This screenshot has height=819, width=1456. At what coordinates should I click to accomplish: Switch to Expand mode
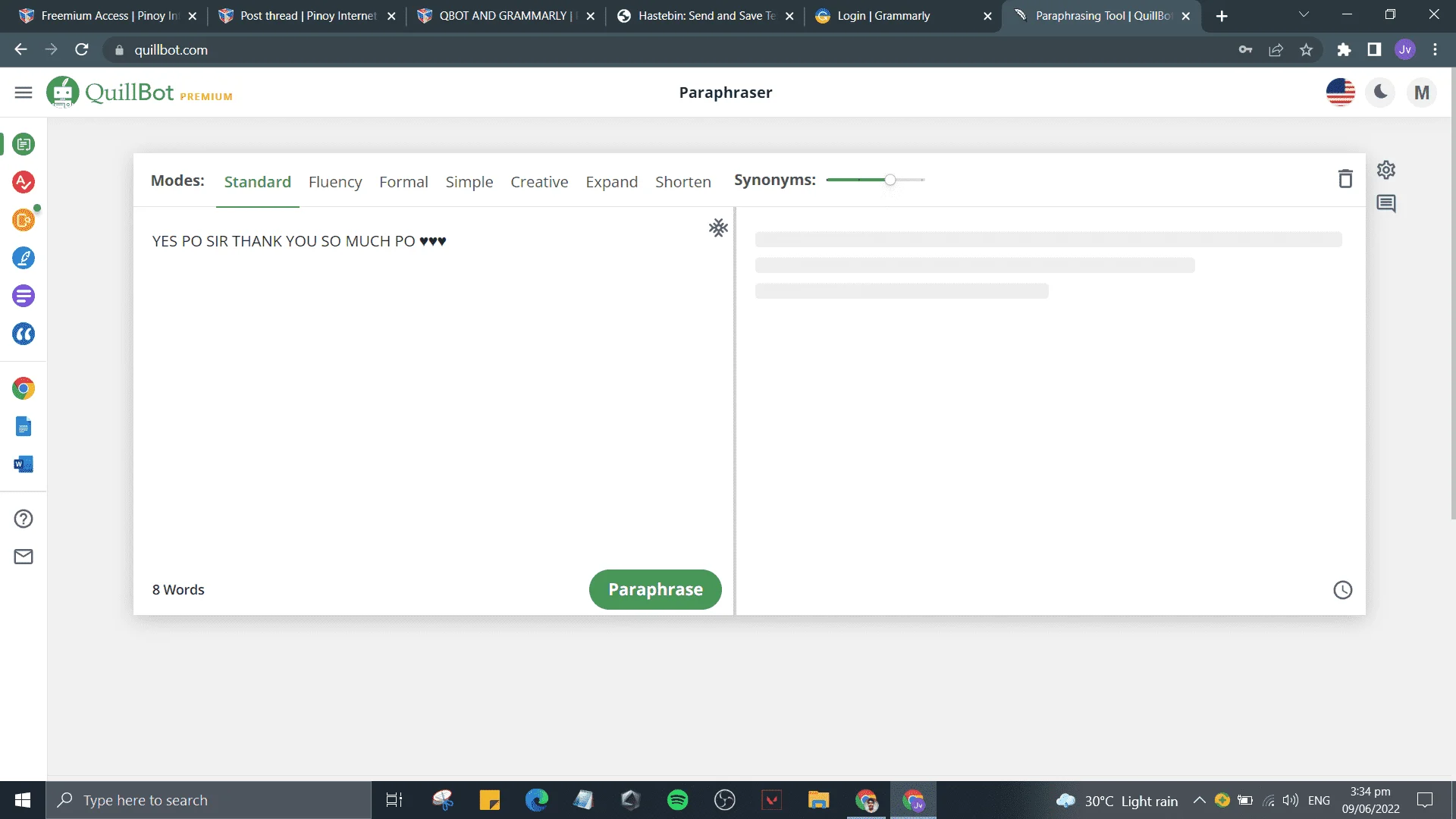[x=612, y=182]
